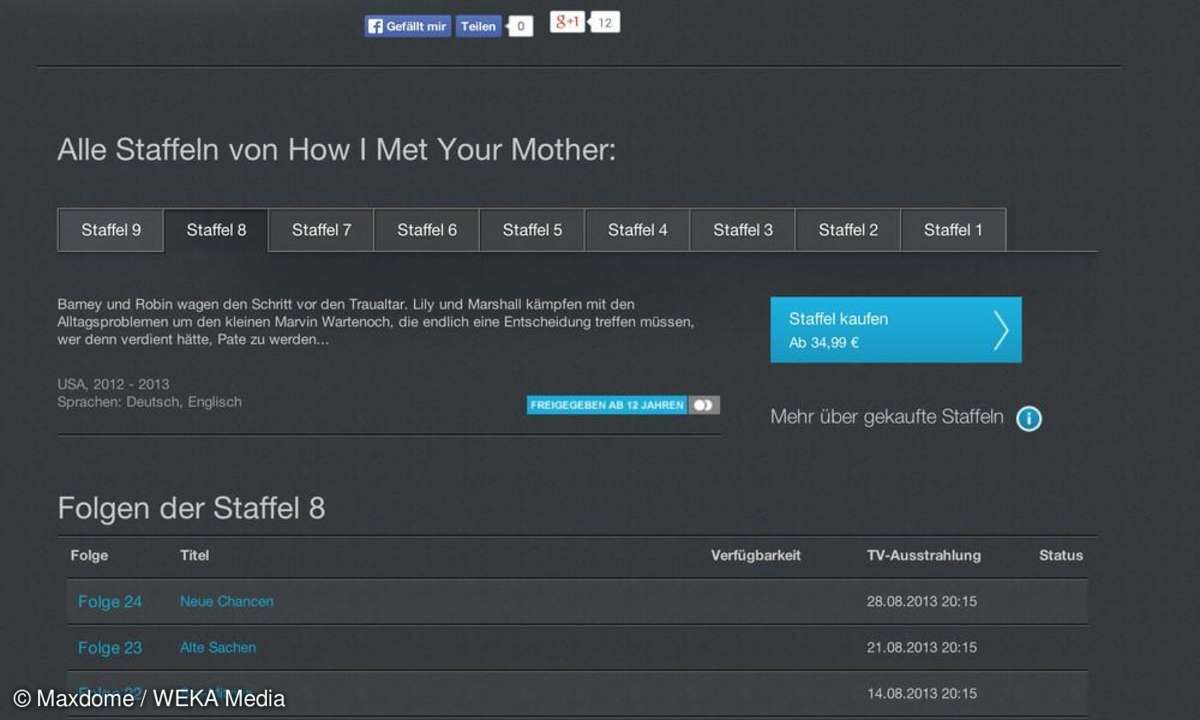Open the Staffel 7 tab
The height and width of the screenshot is (720, 1200).
(322, 230)
